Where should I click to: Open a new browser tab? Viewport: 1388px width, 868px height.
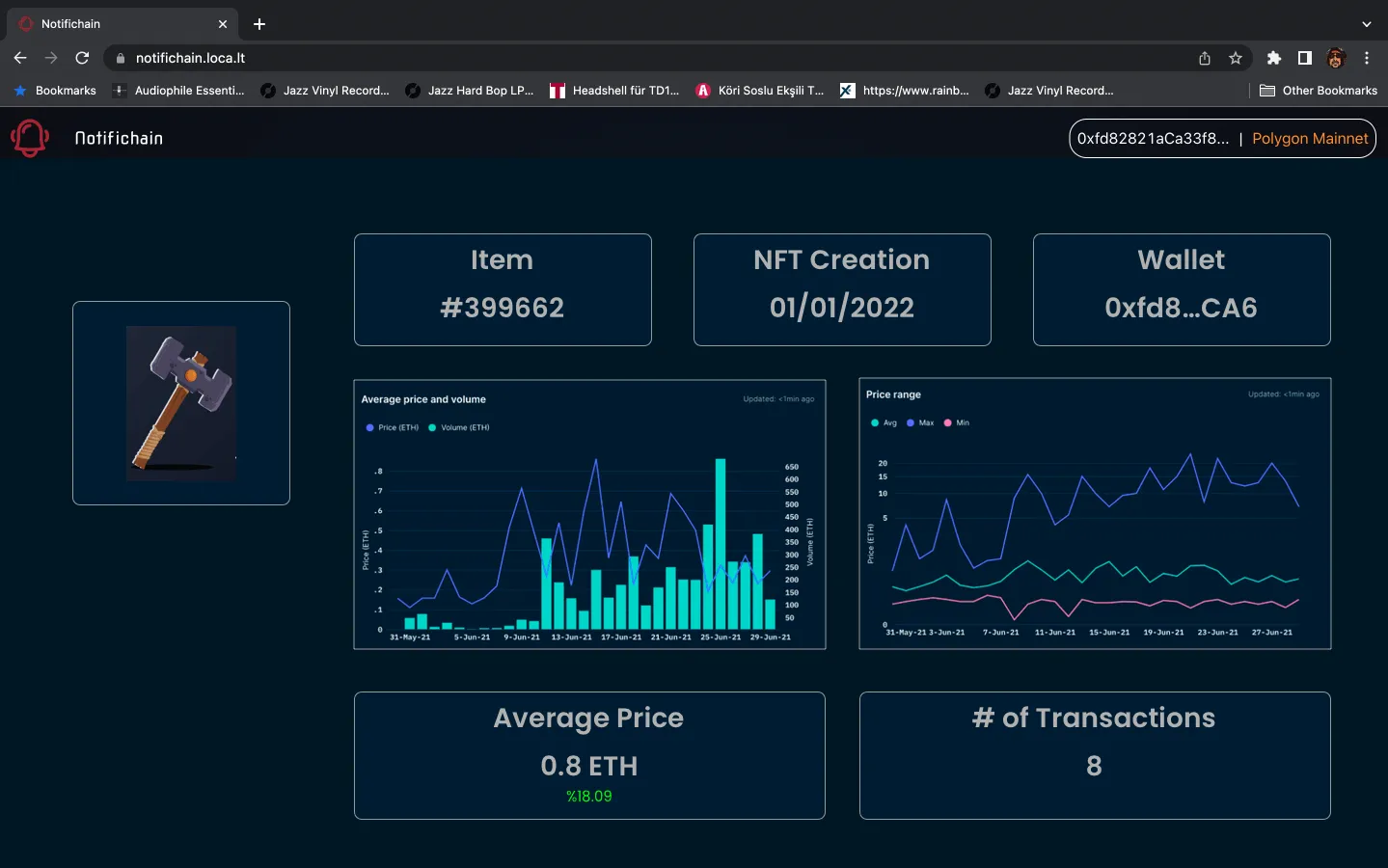259,24
